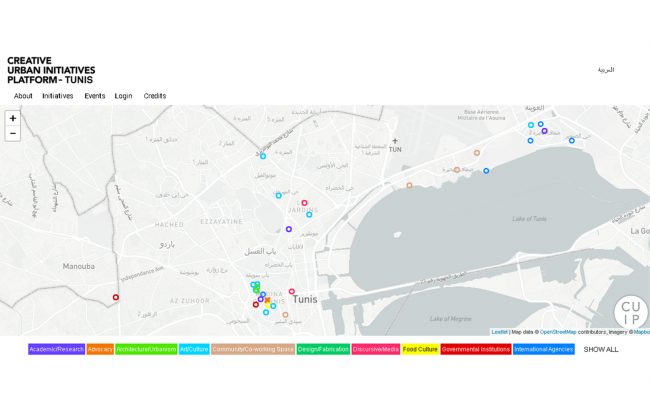Click the Creative Urban Initiatives Platform logo
This screenshot has width=650, height=406.
pyautogui.click(x=51, y=70)
